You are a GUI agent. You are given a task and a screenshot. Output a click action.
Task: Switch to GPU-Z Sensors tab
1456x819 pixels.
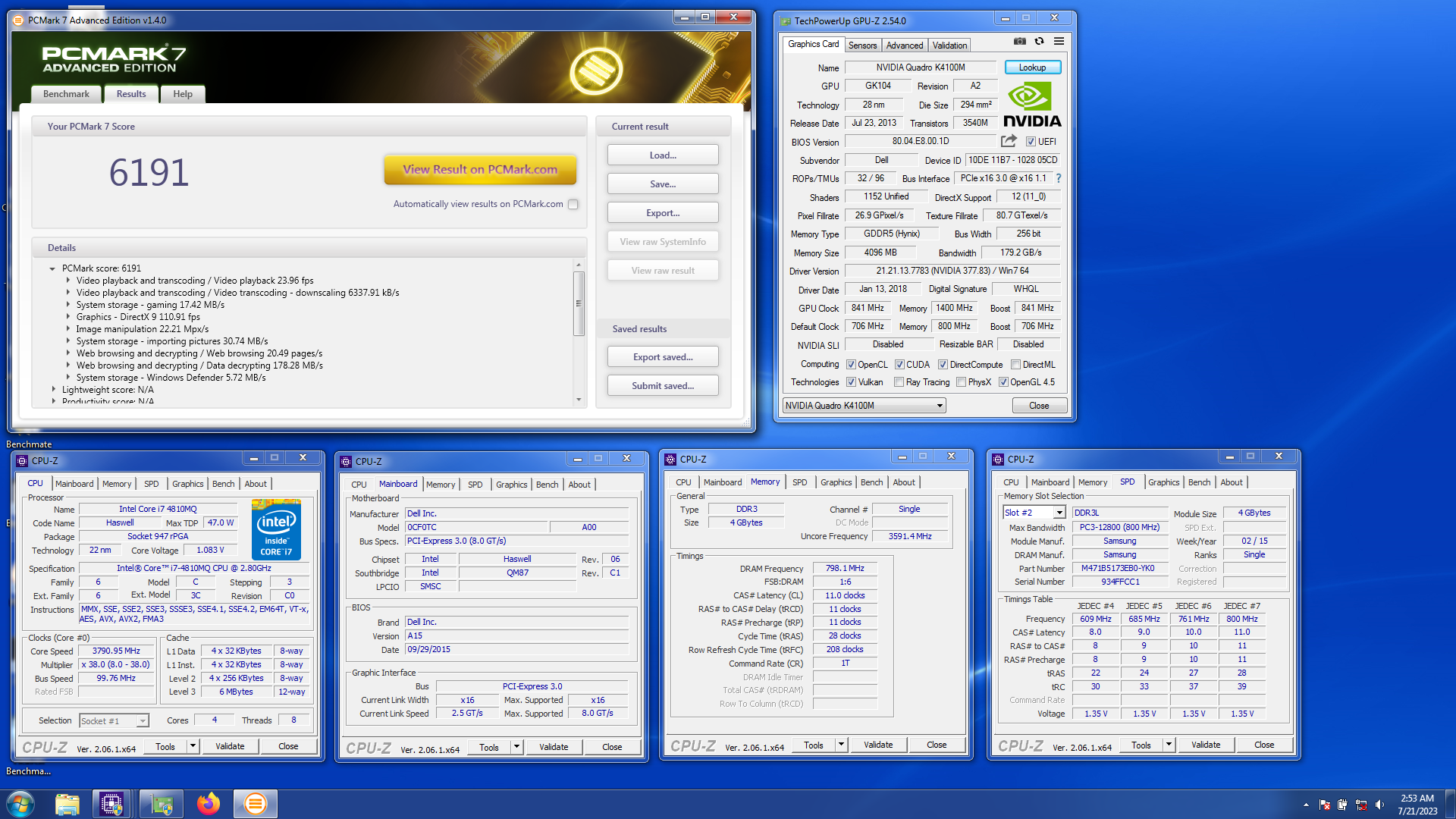[x=862, y=45]
